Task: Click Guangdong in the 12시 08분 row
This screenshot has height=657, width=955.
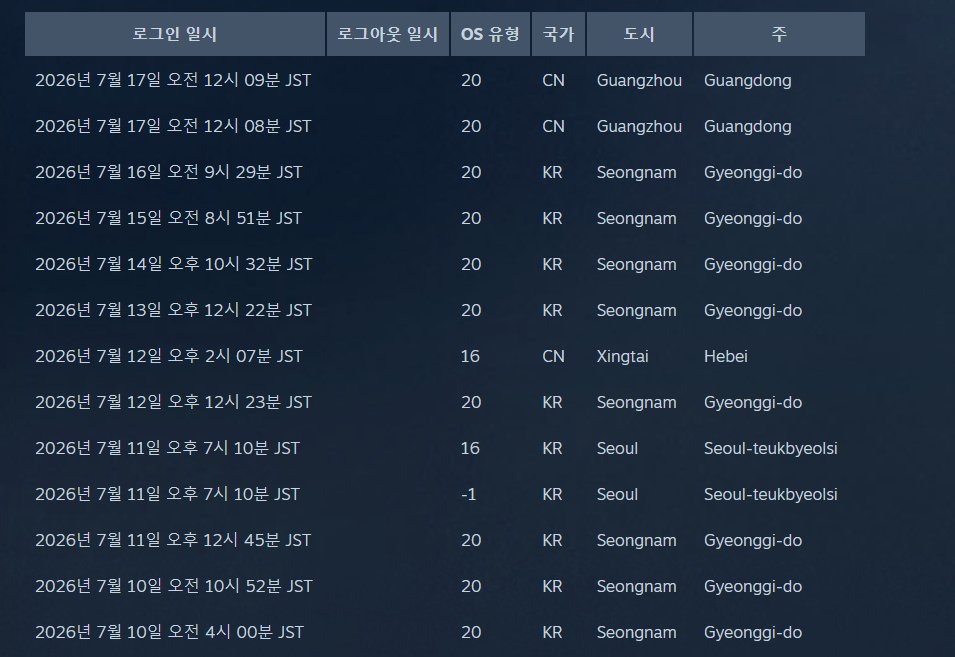Action: 747,127
